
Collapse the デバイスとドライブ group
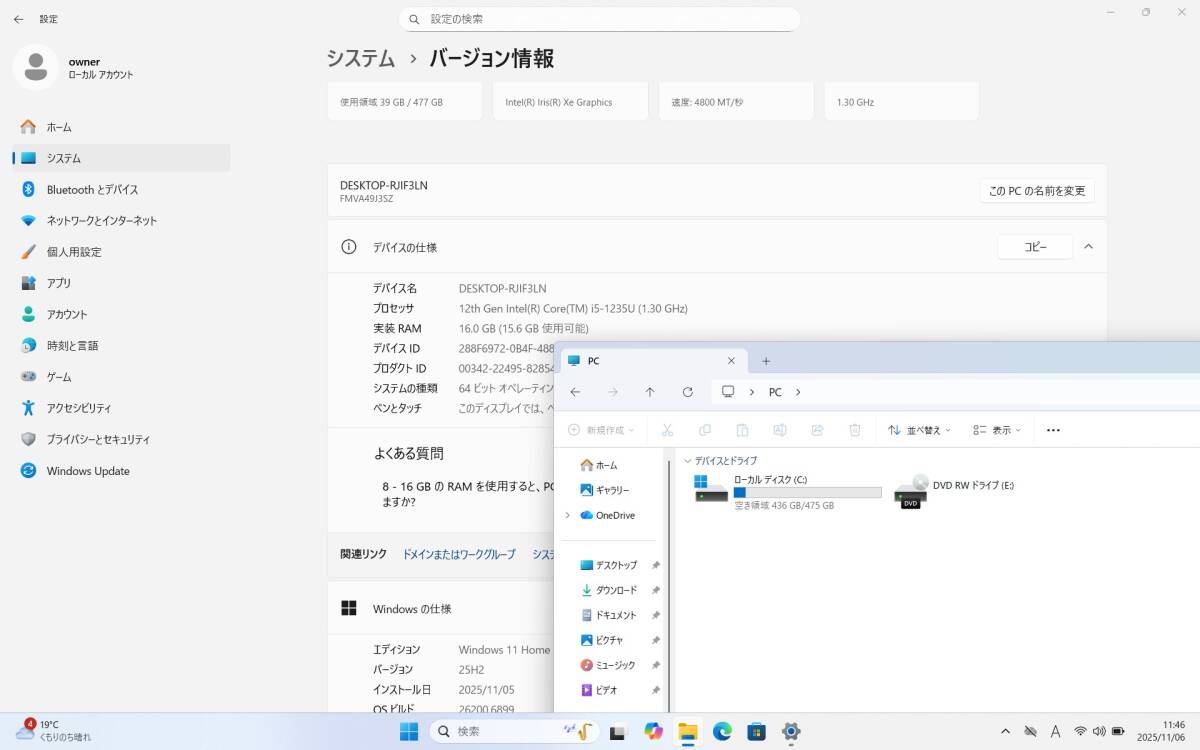pos(688,461)
